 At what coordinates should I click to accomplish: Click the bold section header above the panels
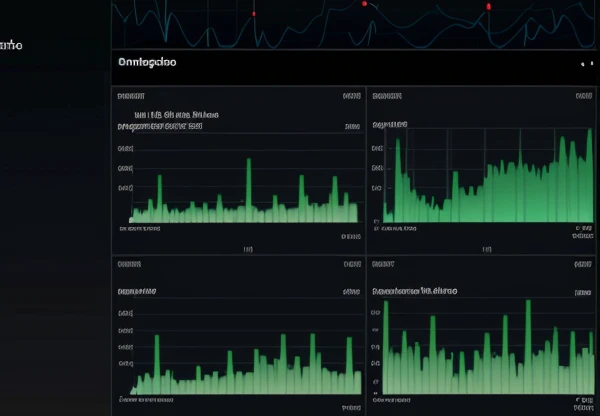[x=147, y=62]
